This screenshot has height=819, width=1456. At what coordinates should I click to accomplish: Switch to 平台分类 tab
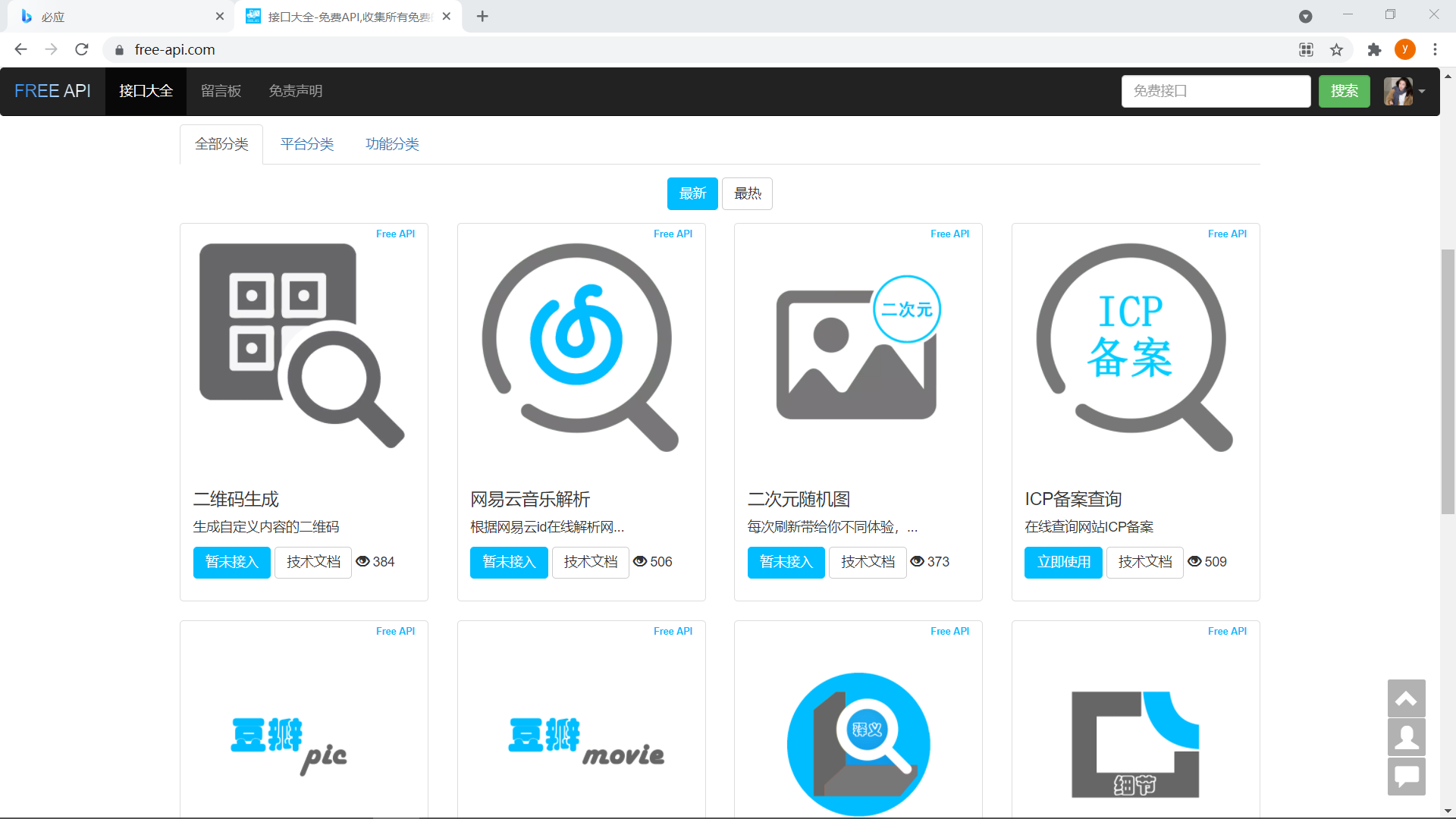point(306,144)
